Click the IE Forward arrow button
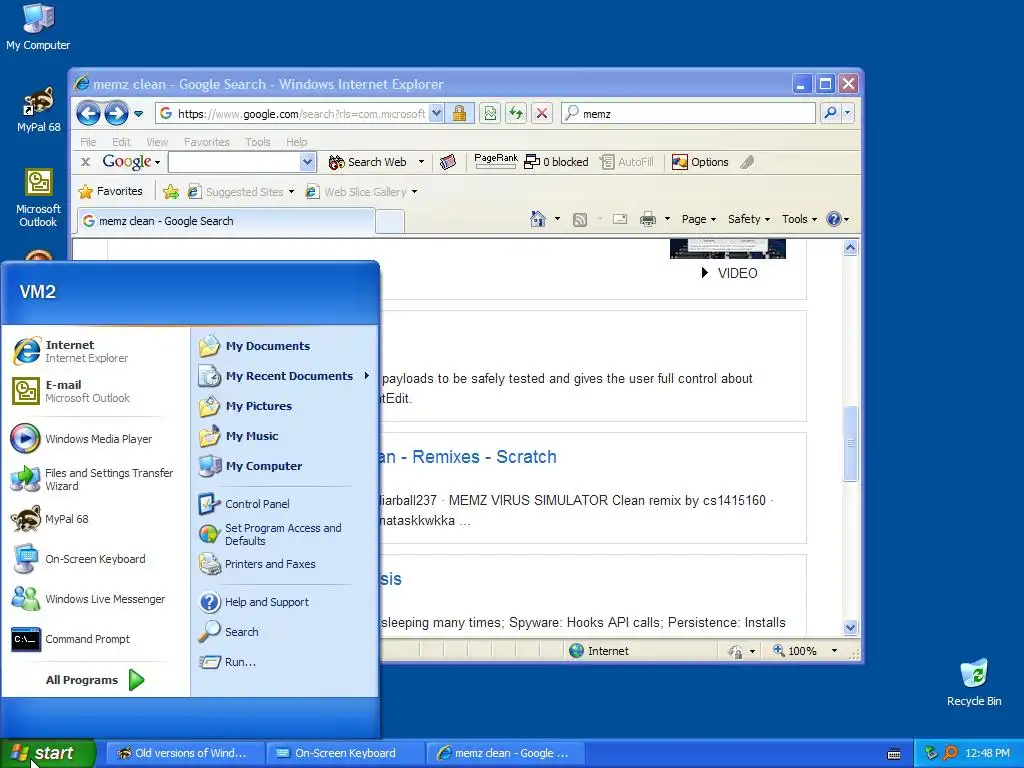1024x768 pixels. pyautogui.click(x=116, y=114)
